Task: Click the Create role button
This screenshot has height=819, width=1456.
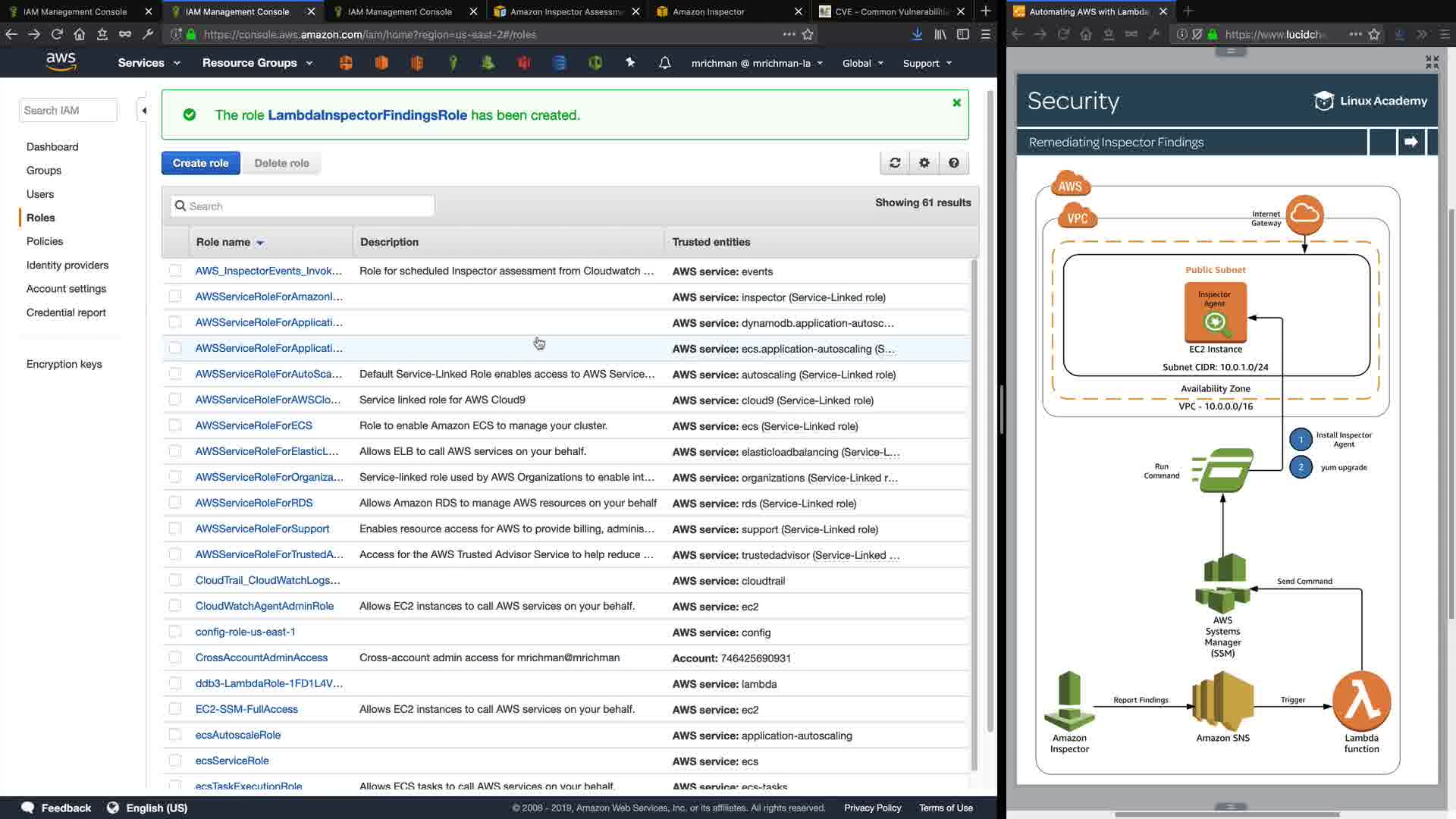Action: [x=200, y=163]
